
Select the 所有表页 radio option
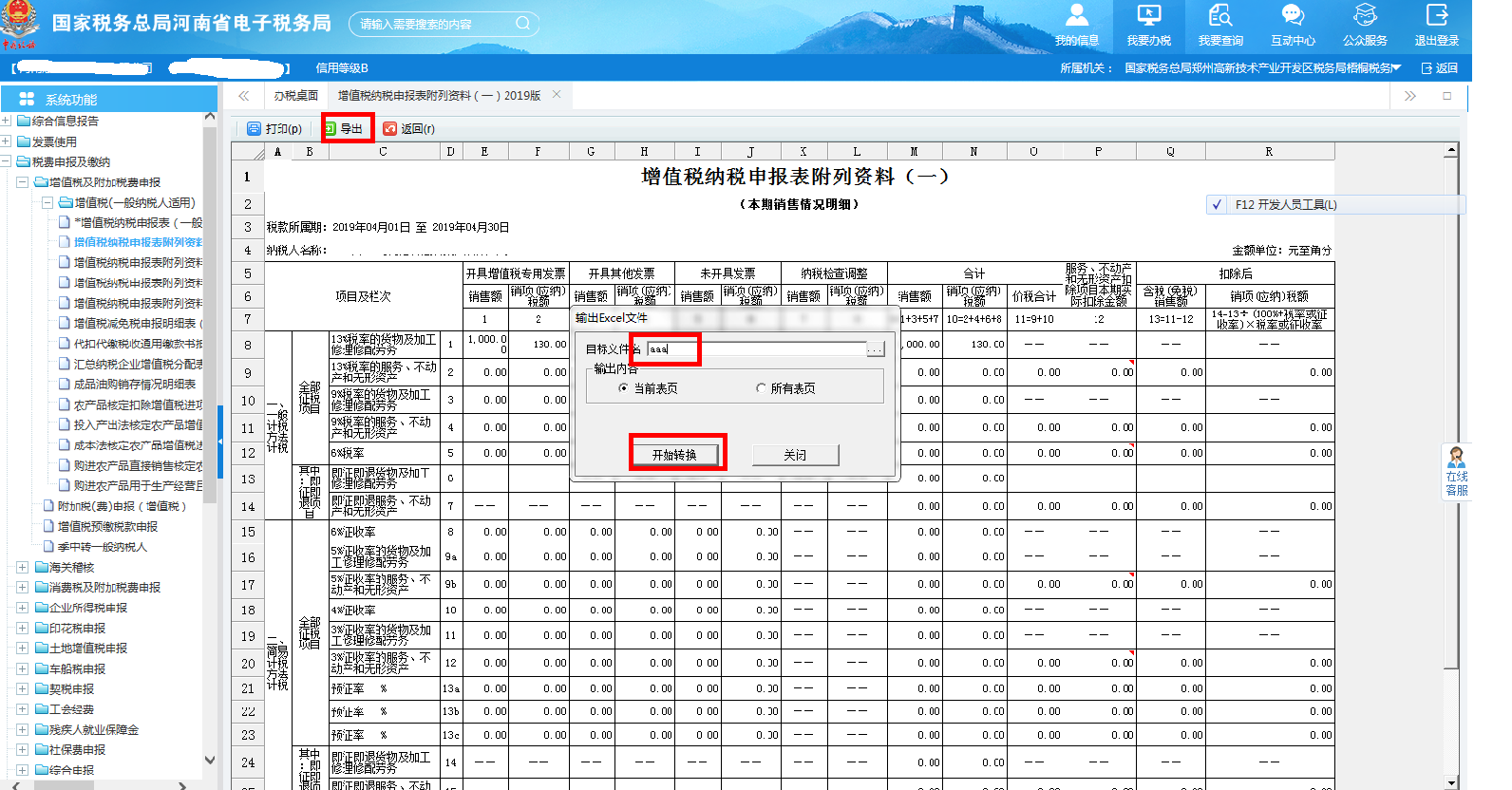coord(761,388)
